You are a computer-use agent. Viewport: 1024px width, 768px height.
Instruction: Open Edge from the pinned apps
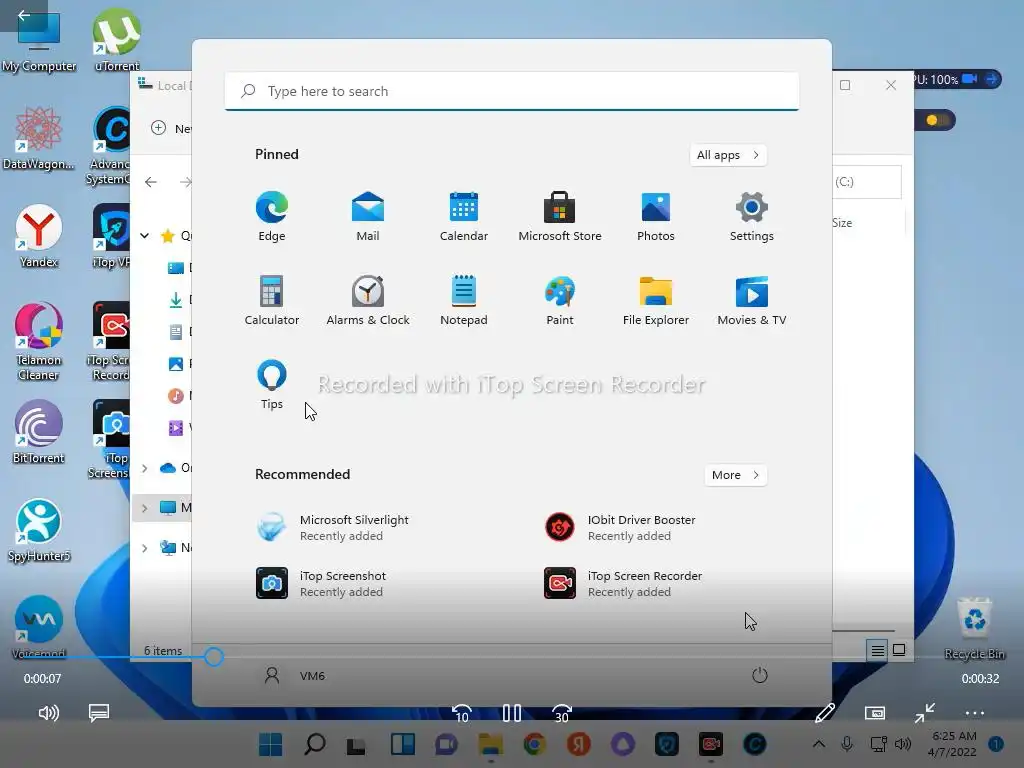pos(272,216)
